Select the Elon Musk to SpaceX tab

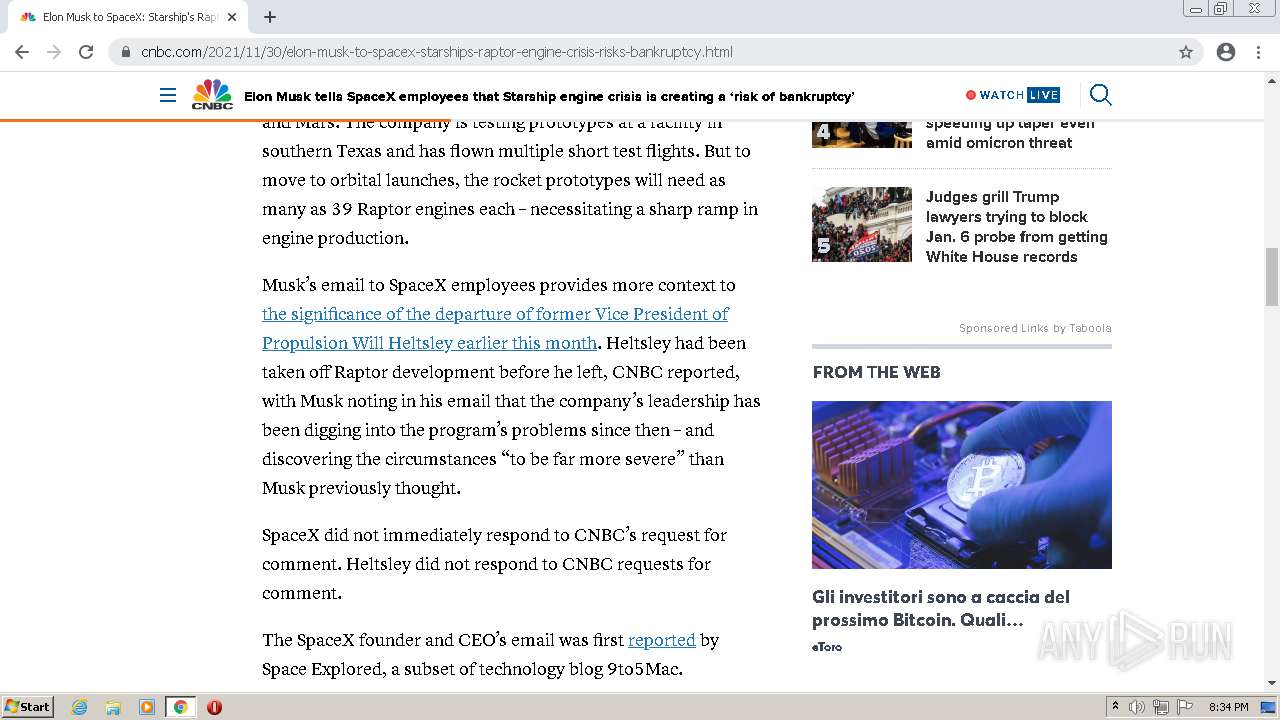click(127, 17)
